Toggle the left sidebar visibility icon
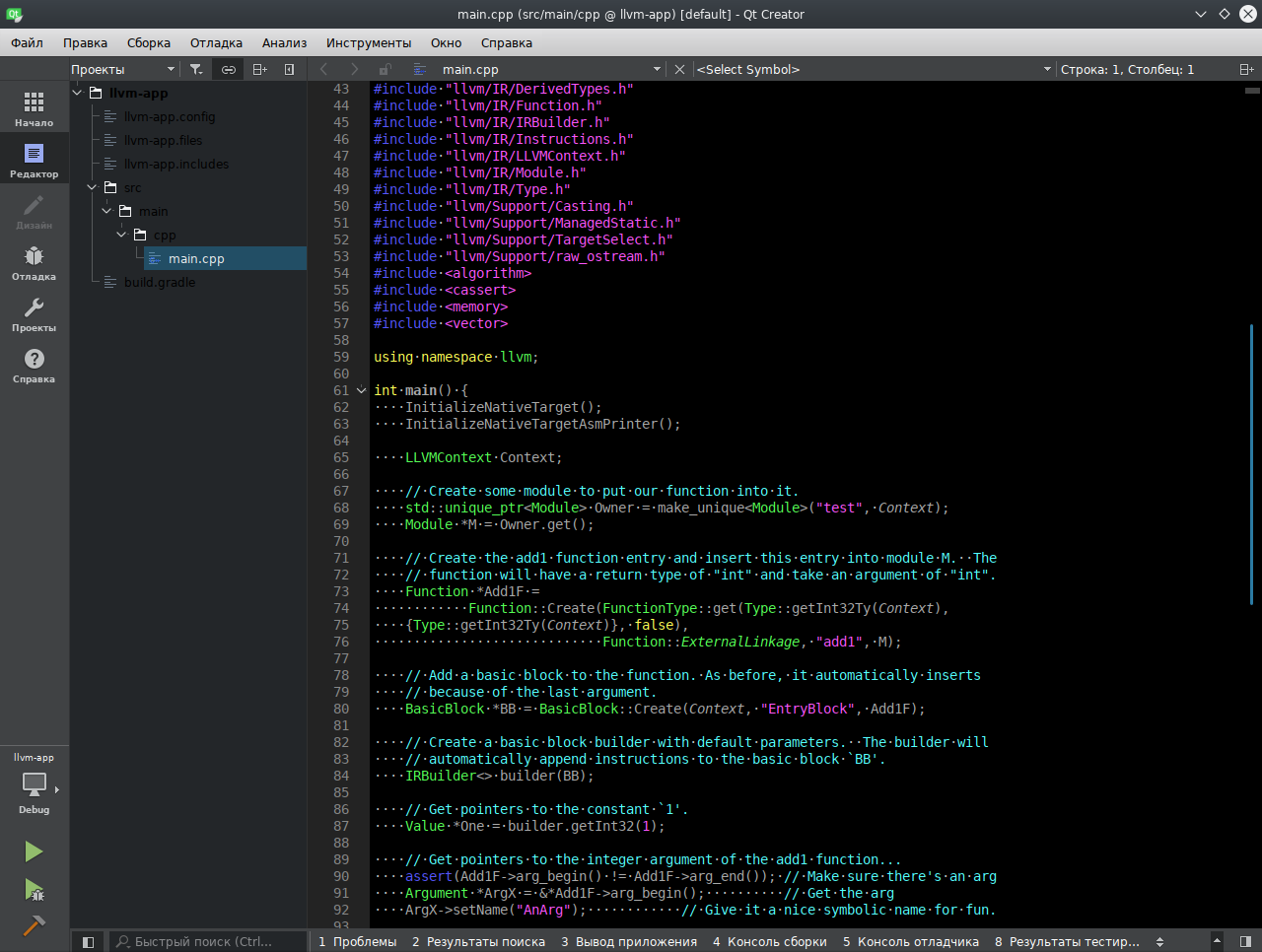Image resolution: width=1262 pixels, height=952 pixels. point(88,941)
